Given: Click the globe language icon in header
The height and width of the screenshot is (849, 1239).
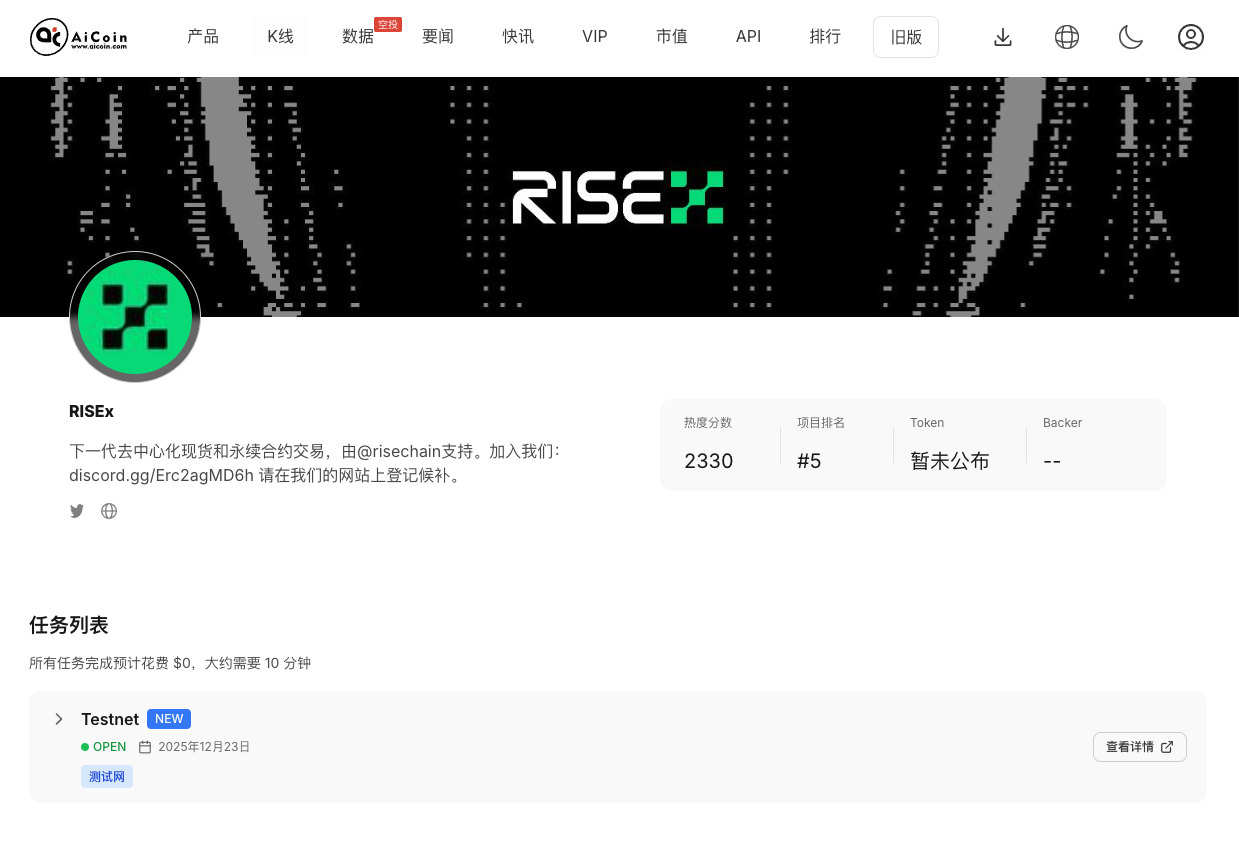Looking at the screenshot, I should coord(1067,37).
